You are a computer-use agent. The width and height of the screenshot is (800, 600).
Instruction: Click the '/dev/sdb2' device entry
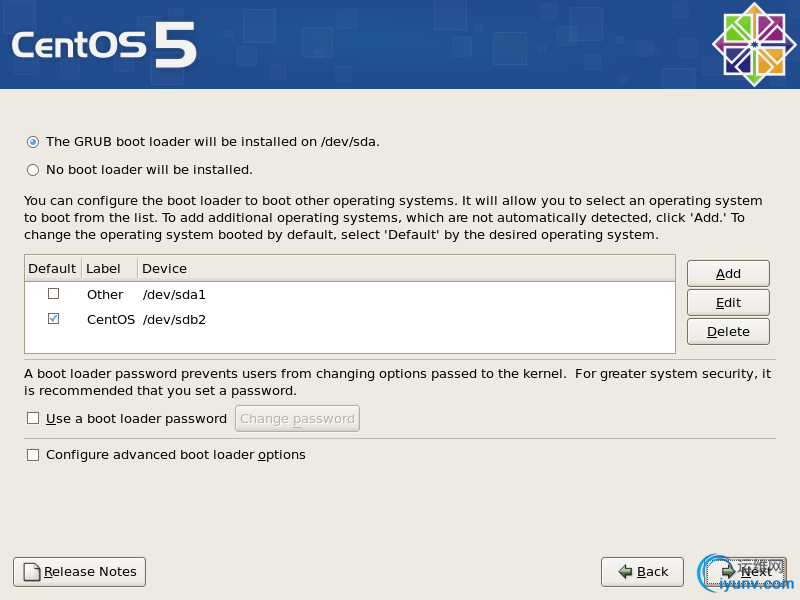click(x=174, y=319)
